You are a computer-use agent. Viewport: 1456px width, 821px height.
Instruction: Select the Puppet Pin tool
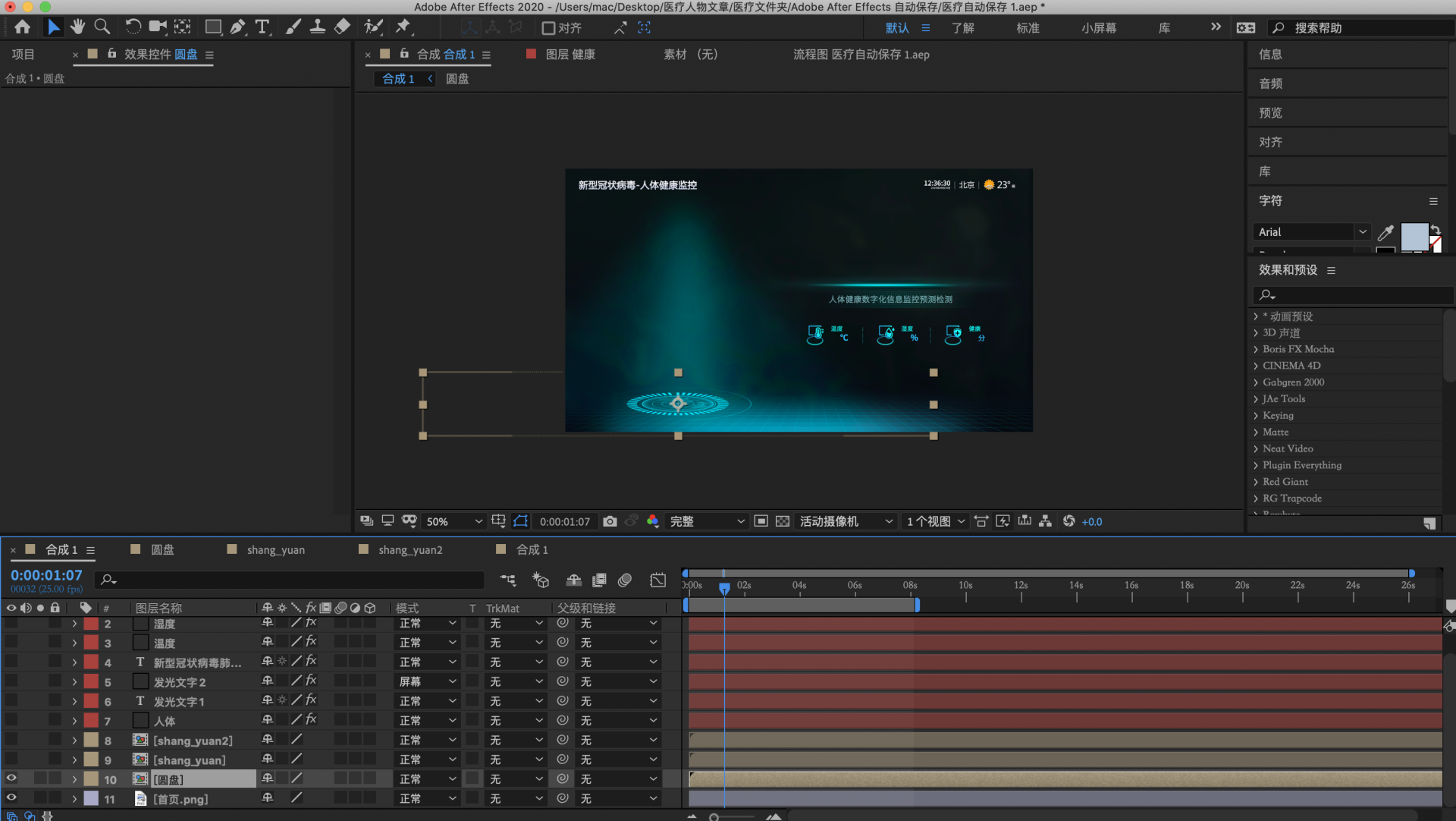(x=403, y=27)
